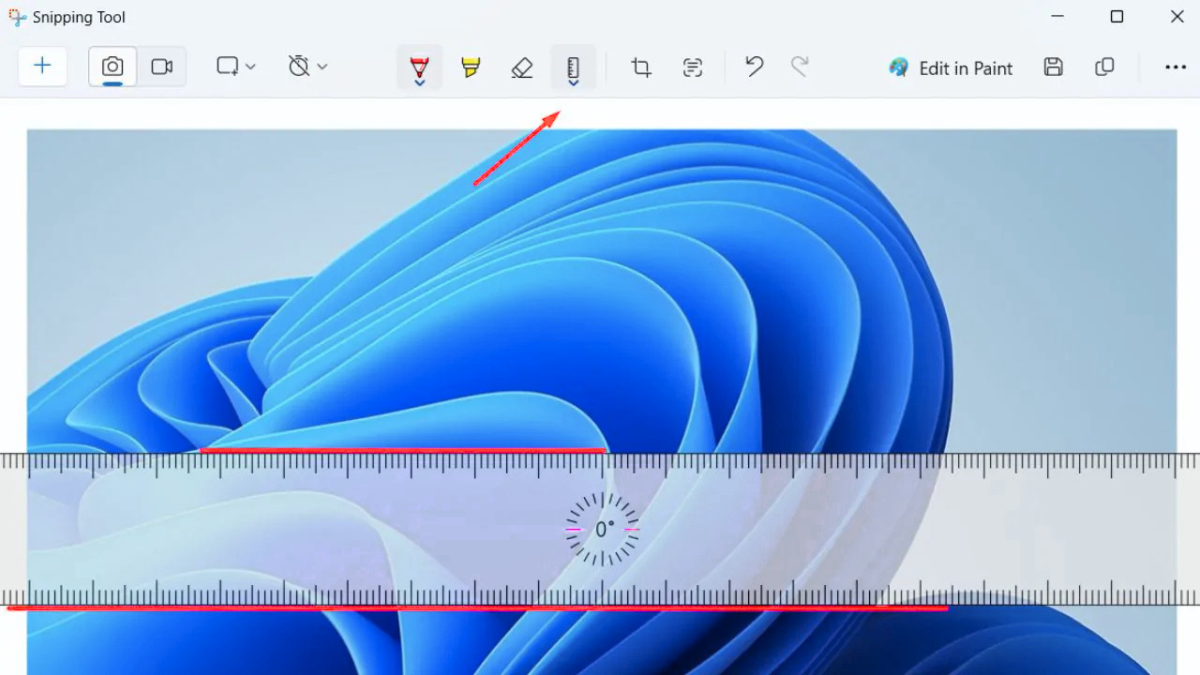Expand ruler options chevron under ruler icon
Viewport: 1200px width, 675px height.
tap(573, 83)
